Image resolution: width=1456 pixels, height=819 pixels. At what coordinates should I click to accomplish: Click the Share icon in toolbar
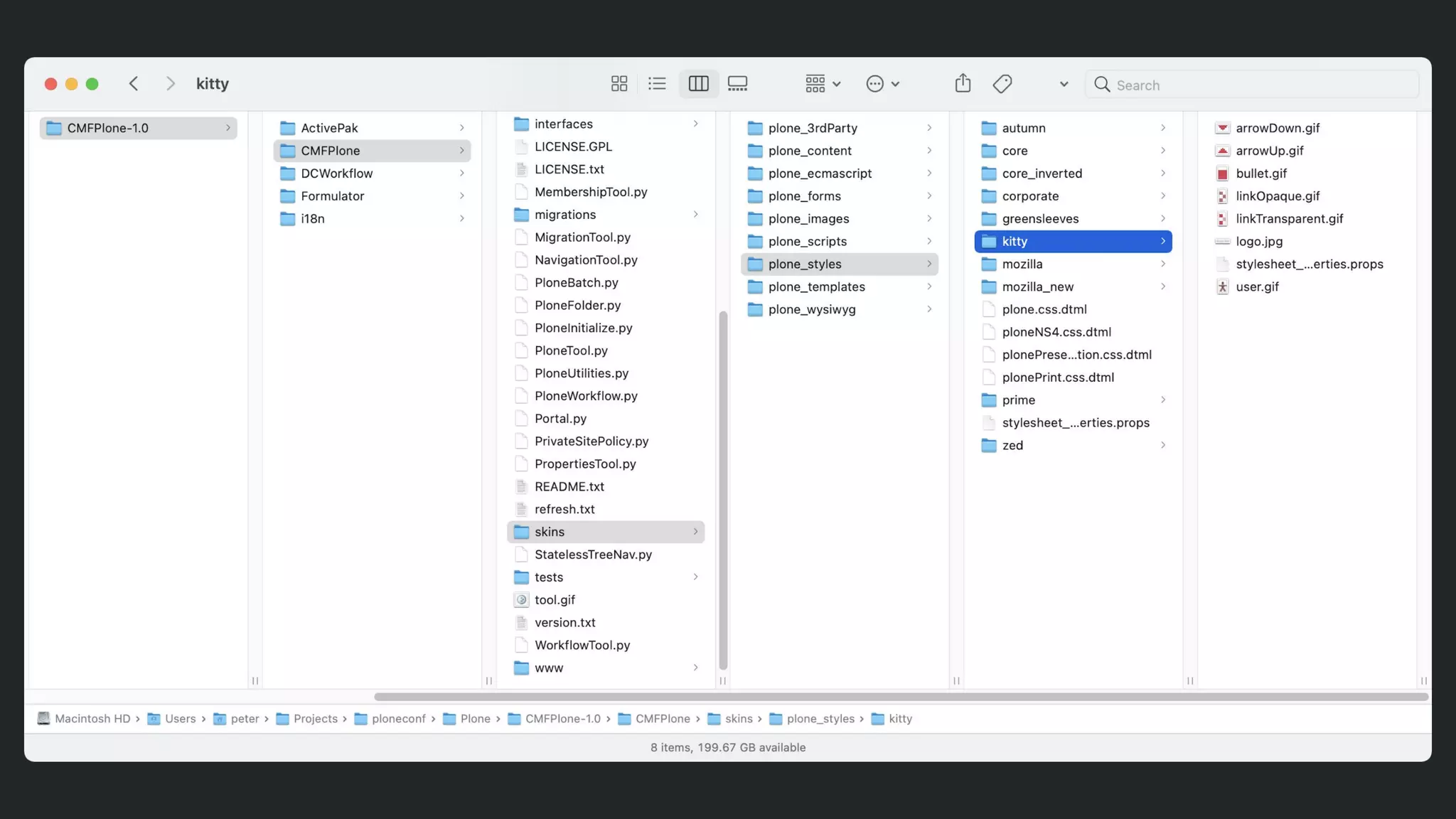pyautogui.click(x=963, y=84)
